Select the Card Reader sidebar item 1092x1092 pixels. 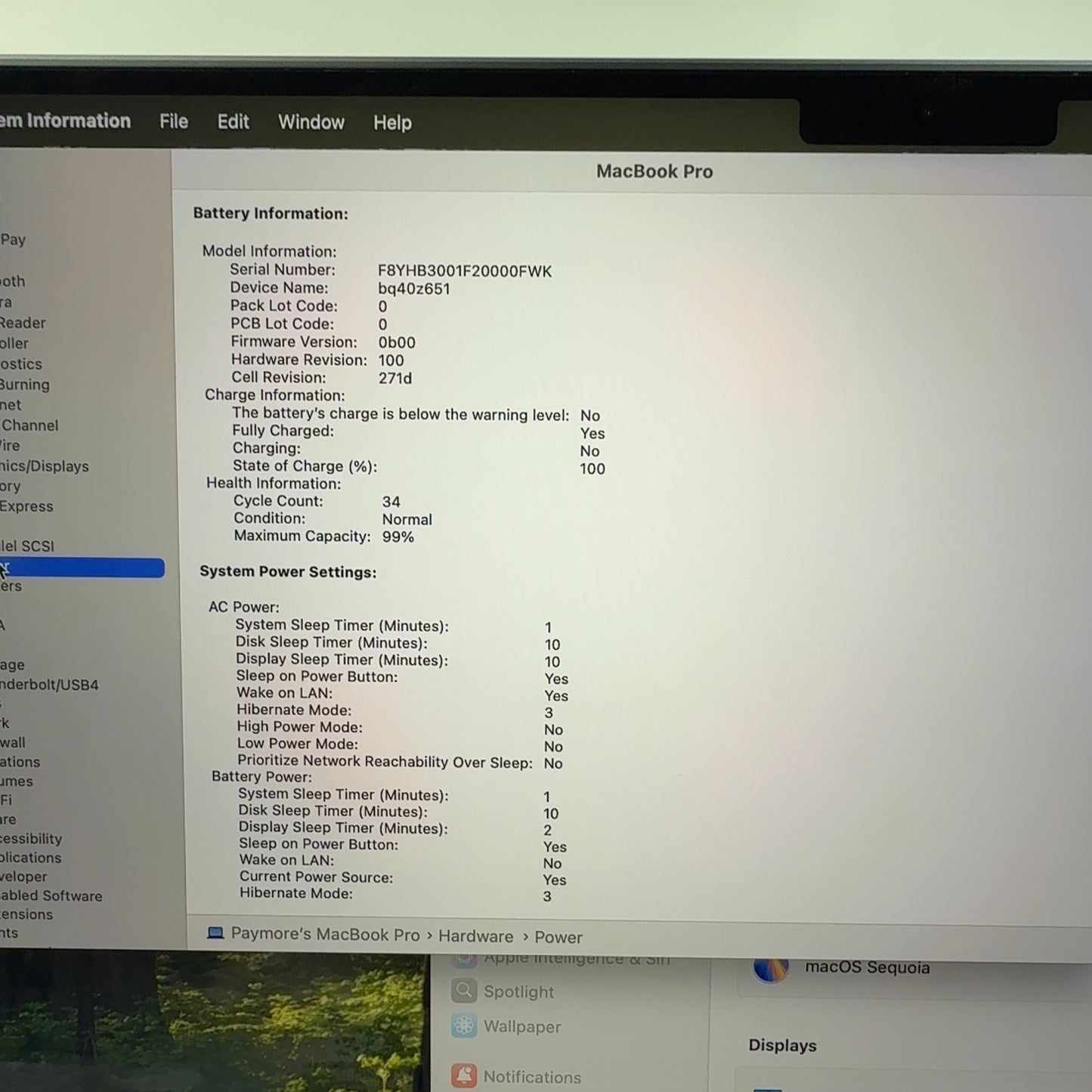pos(23,323)
